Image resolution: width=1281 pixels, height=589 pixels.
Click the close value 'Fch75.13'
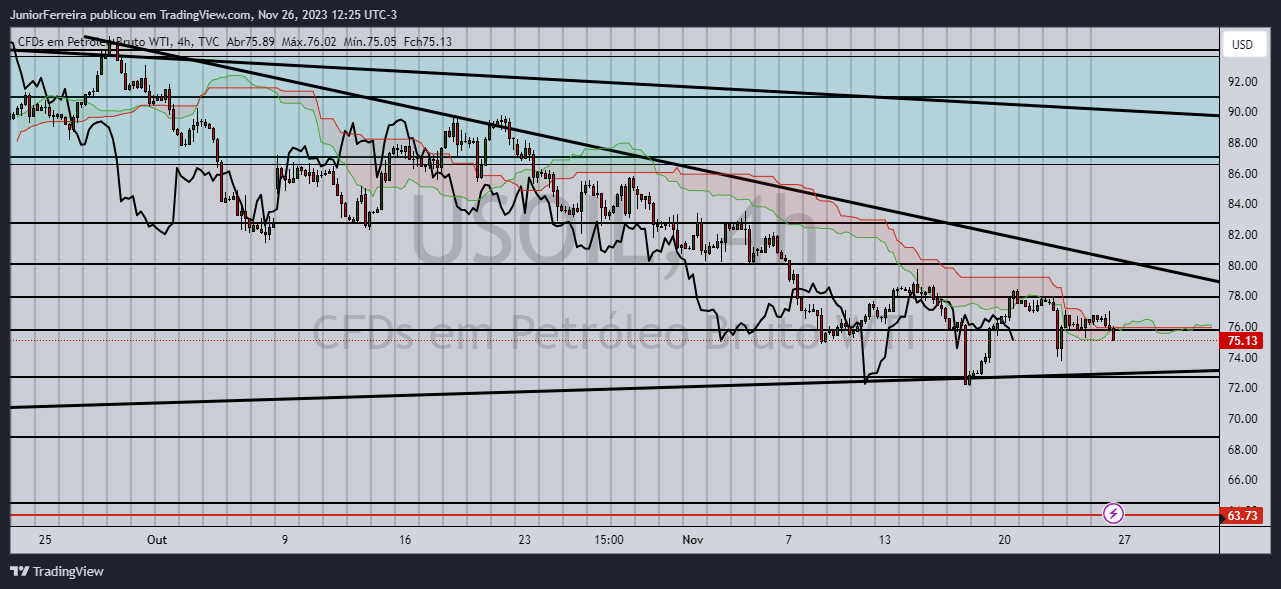[x=428, y=42]
